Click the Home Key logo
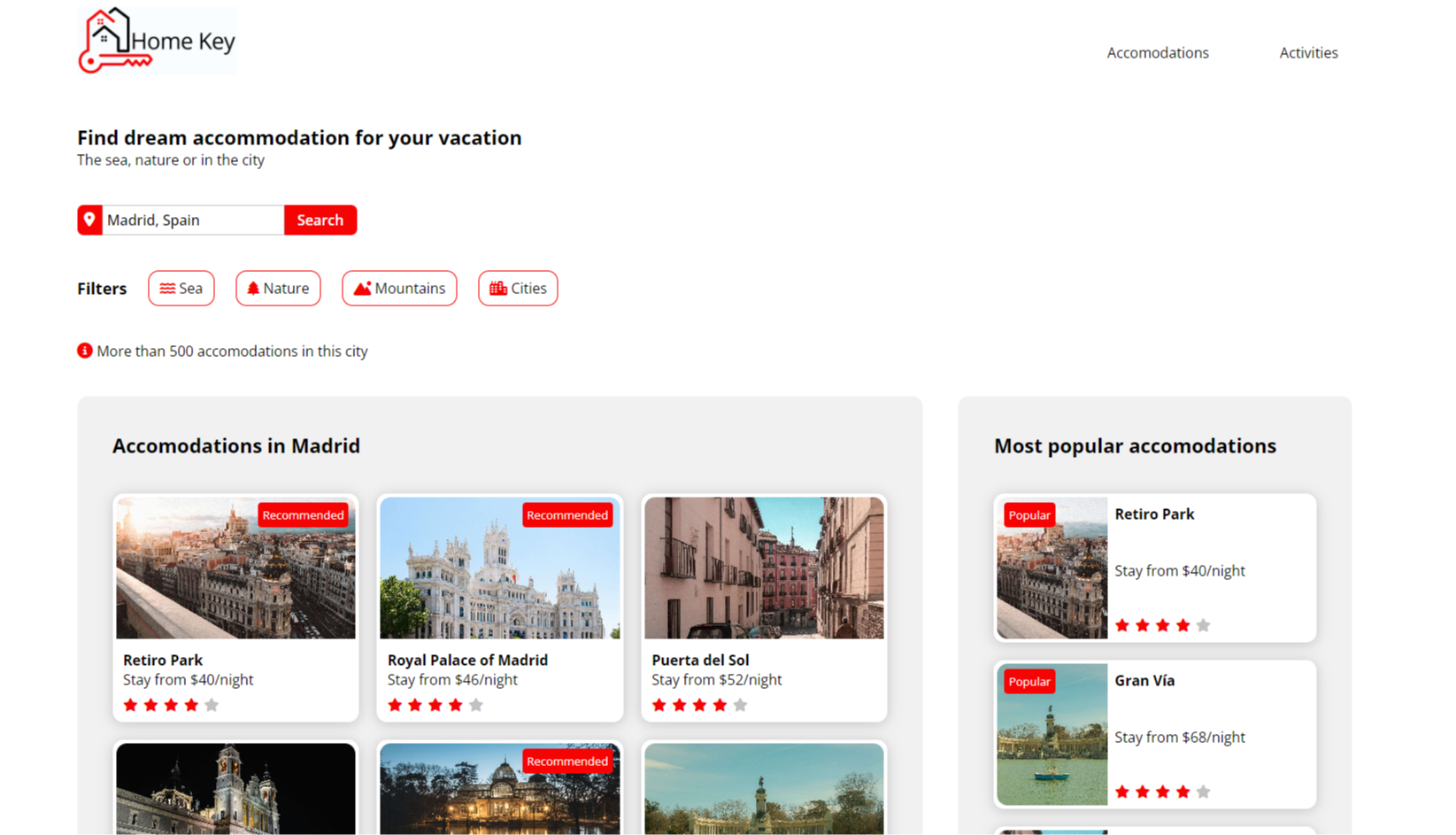The width and height of the screenshot is (1456, 835). [x=157, y=41]
